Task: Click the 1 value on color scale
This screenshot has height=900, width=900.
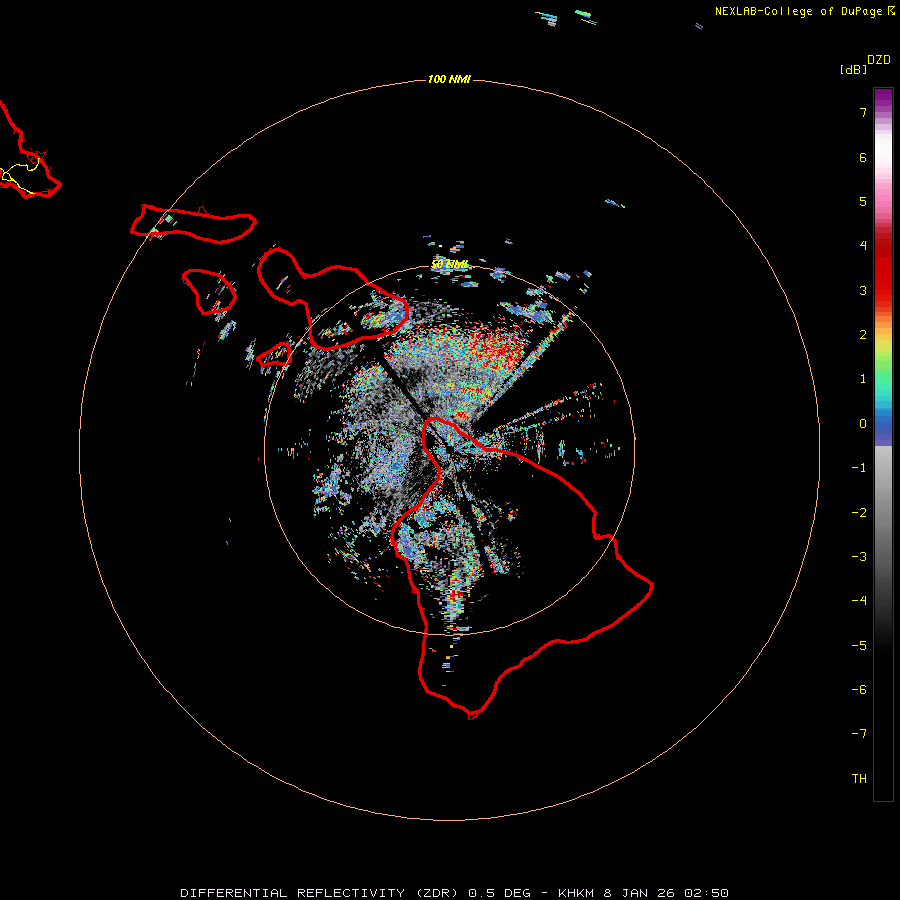Action: pyautogui.click(x=863, y=379)
